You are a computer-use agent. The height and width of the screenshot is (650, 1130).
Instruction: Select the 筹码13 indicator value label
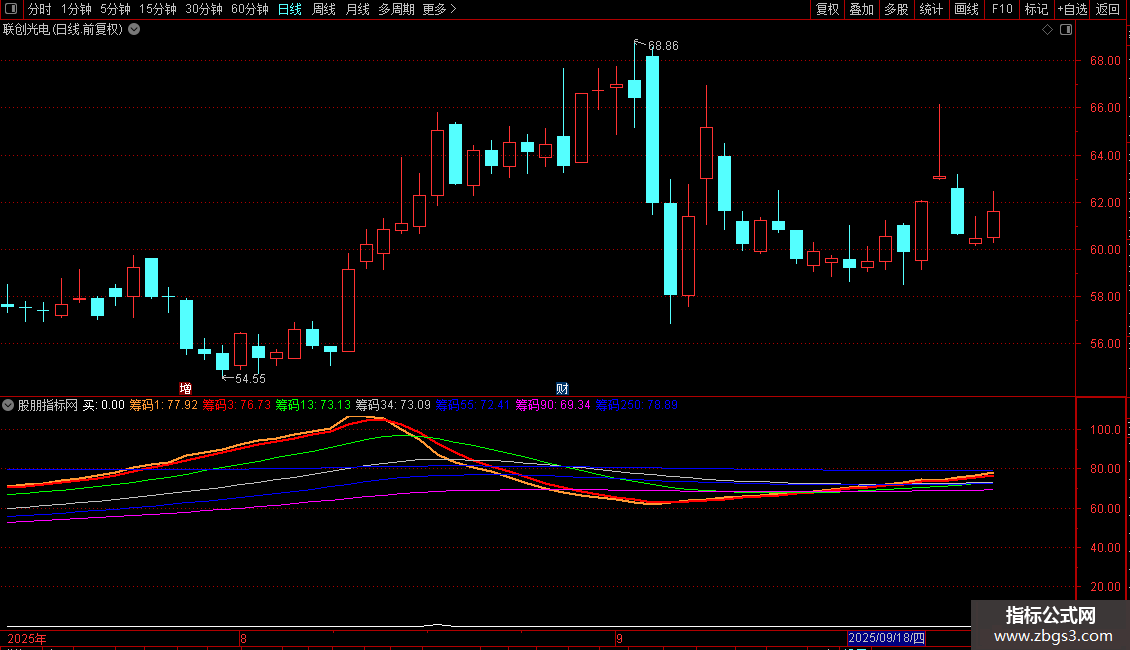click(x=313, y=405)
